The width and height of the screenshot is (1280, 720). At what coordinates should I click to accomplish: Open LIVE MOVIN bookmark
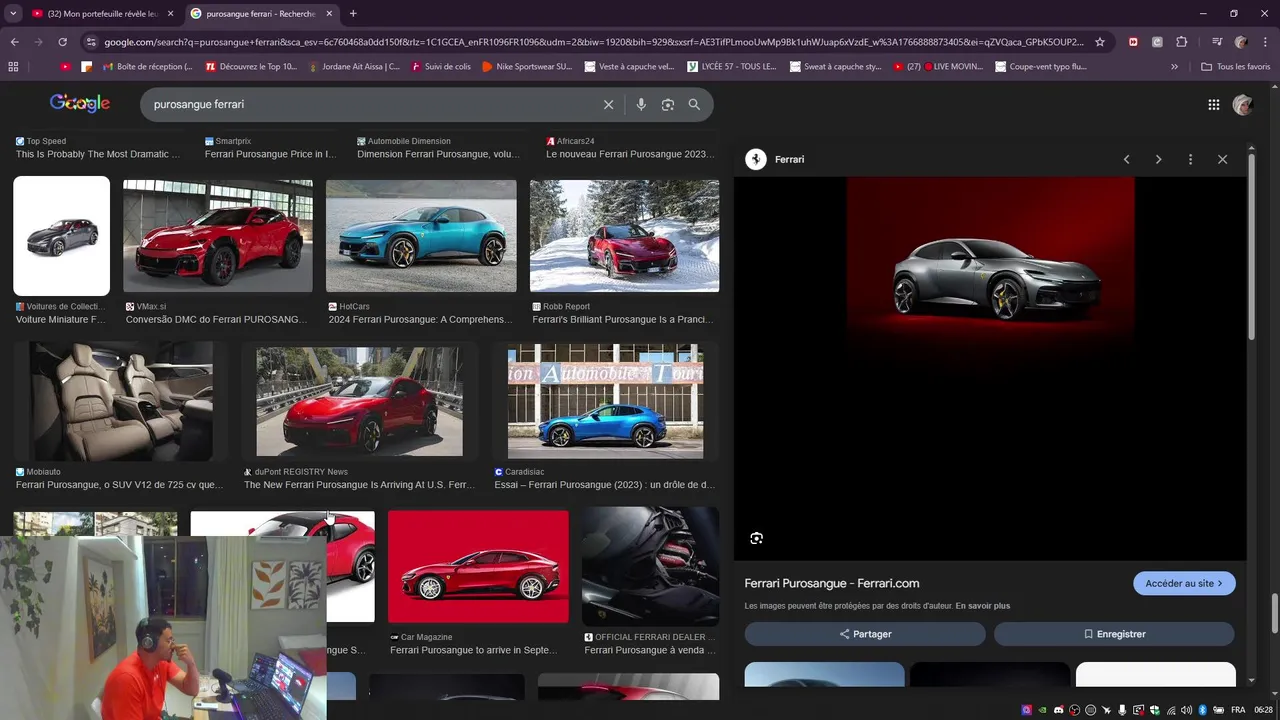click(x=939, y=67)
